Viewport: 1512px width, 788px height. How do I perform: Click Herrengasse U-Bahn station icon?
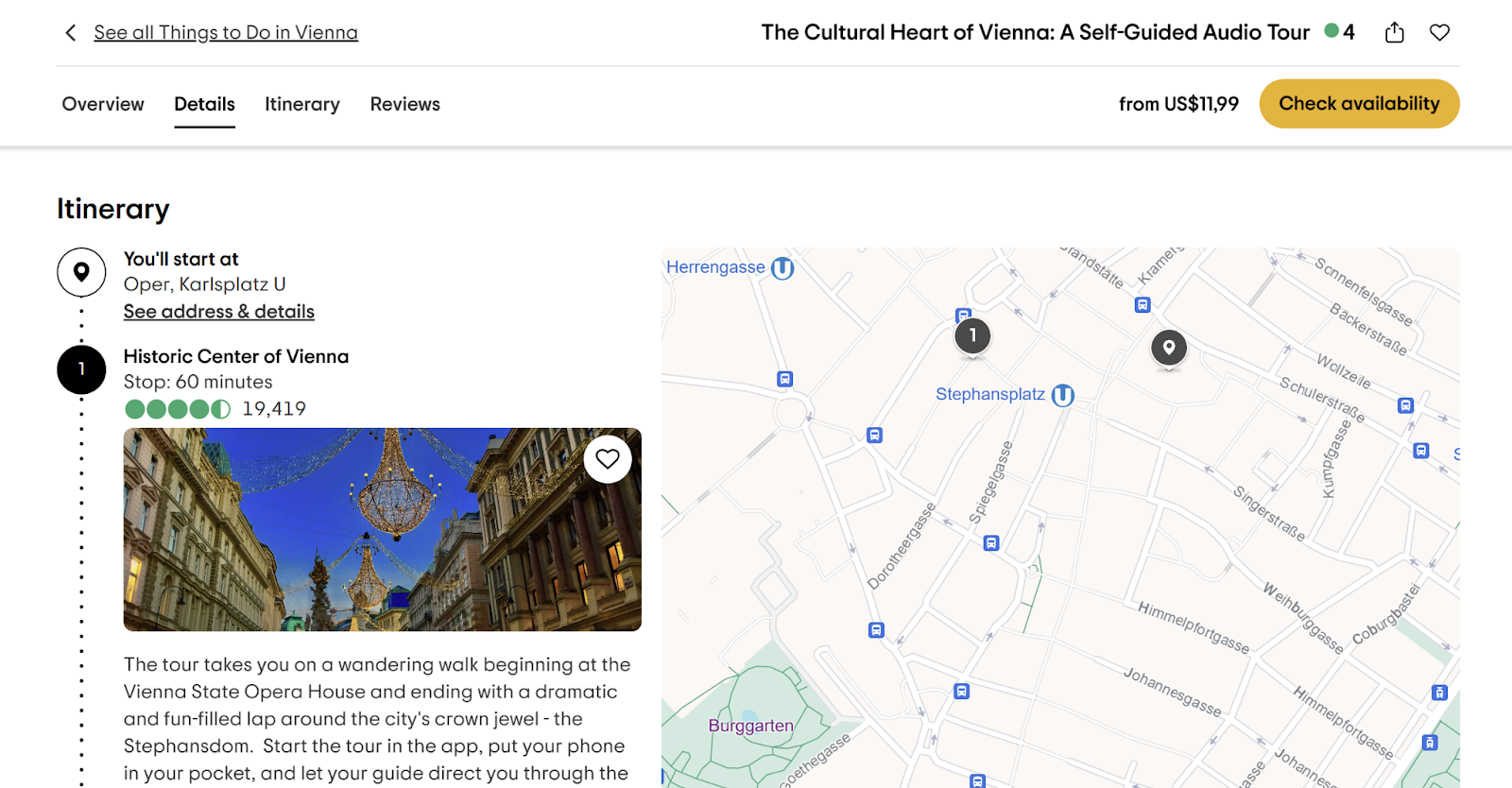[782, 268]
